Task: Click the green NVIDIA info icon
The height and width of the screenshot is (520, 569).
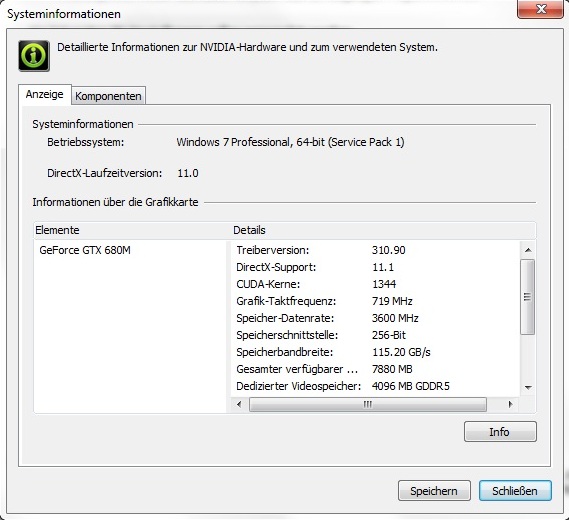Action: point(34,56)
